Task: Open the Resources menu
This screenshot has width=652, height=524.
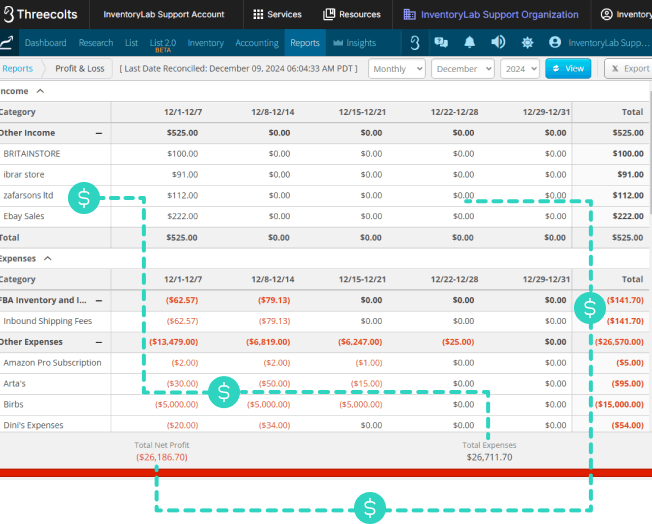Action: point(352,14)
